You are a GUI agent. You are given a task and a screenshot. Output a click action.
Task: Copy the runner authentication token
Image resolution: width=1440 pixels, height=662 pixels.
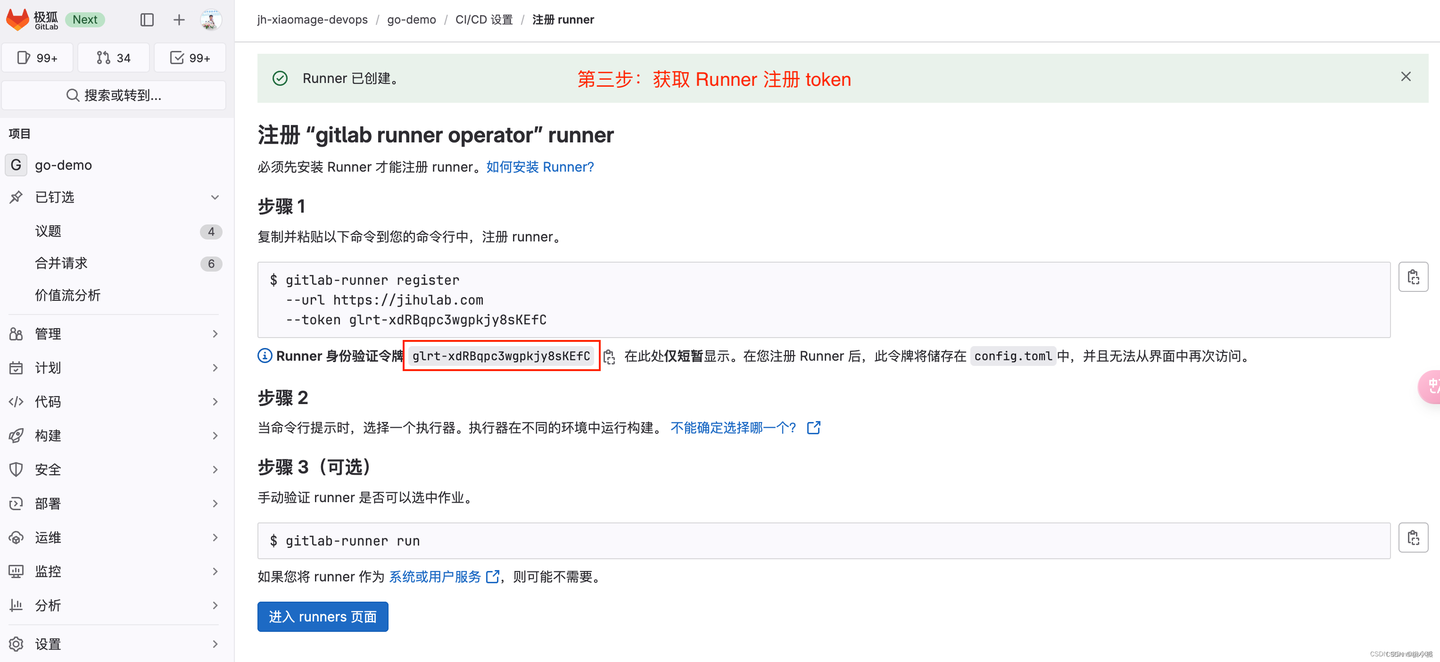tap(609, 357)
